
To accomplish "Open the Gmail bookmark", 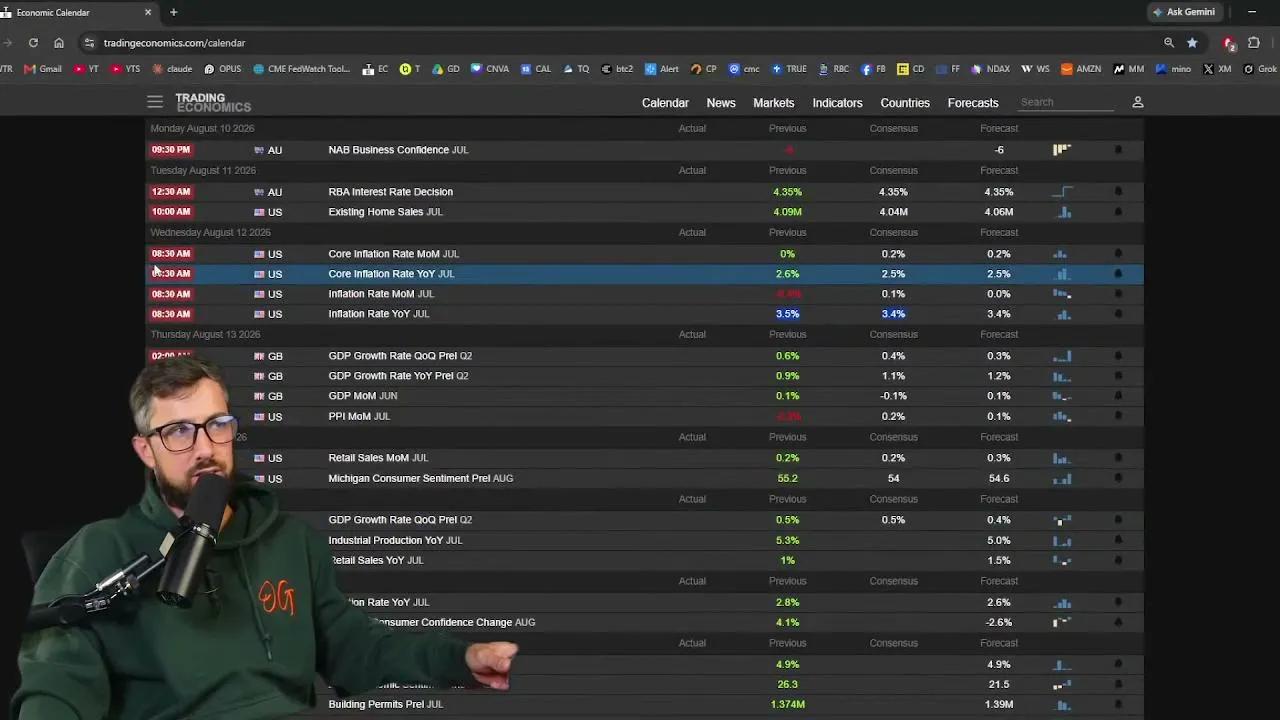I will (43, 69).
